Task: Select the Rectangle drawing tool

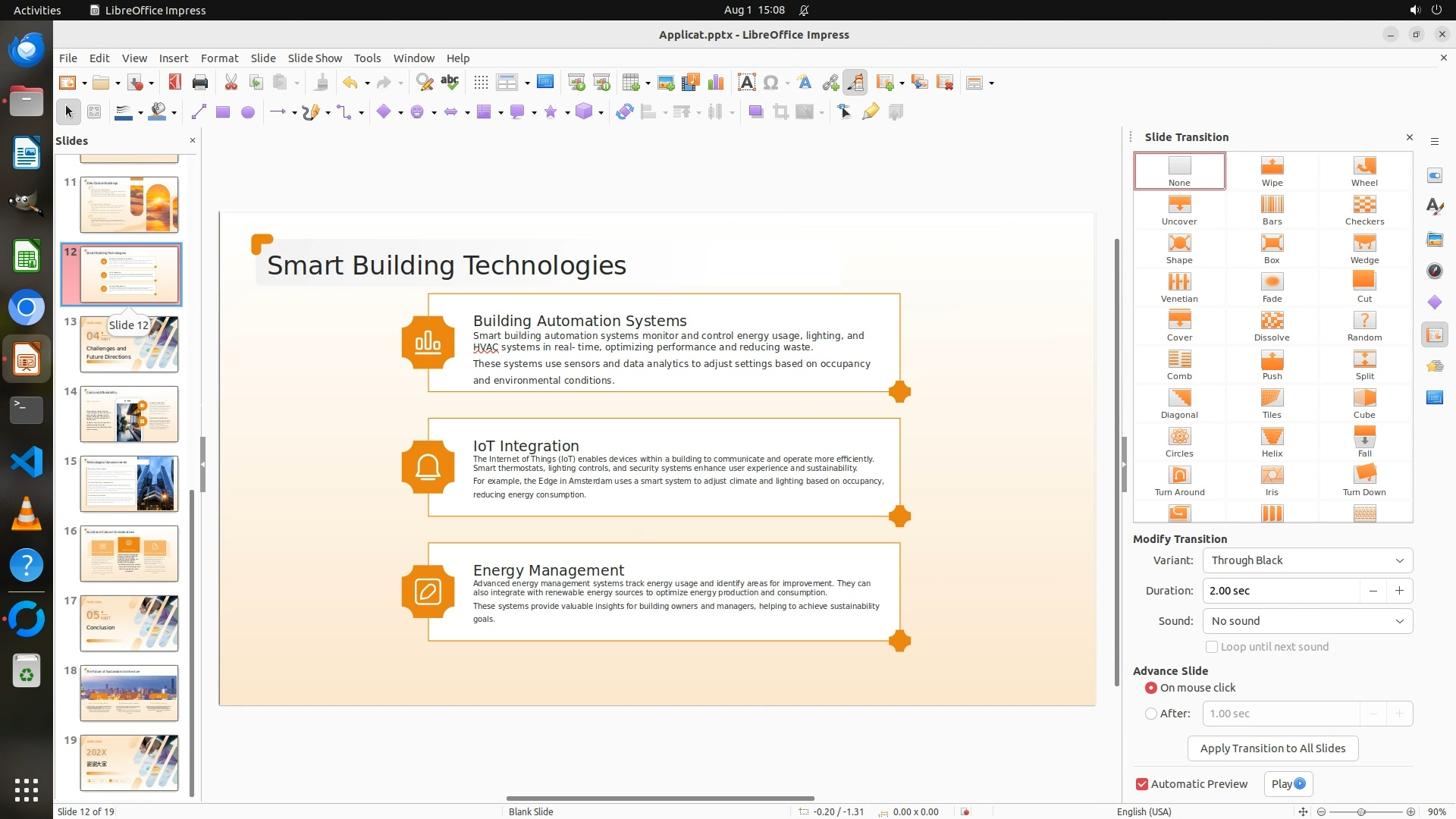Action: point(223,112)
